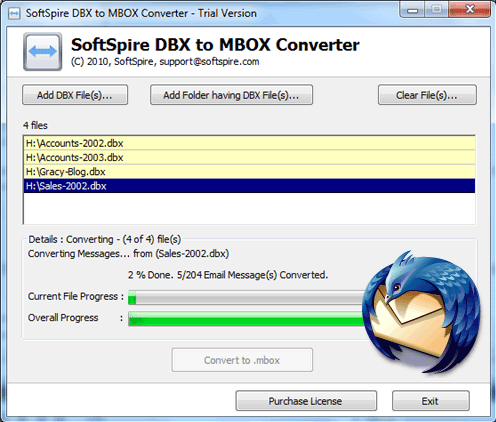The image size is (496, 422).
Task: Click Add DBX File(s)... button
Action: click(x=75, y=95)
